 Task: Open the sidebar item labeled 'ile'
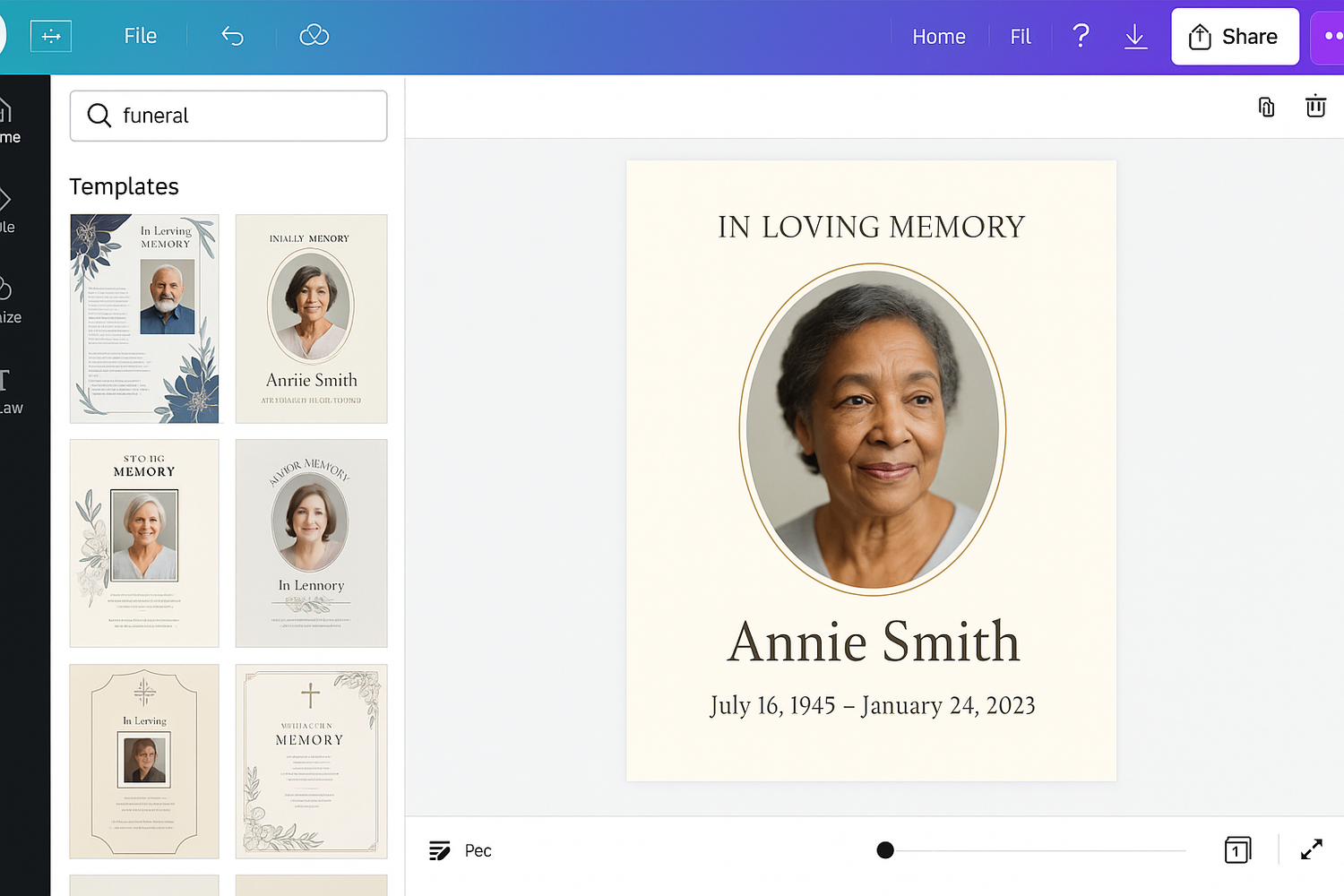coord(8,211)
